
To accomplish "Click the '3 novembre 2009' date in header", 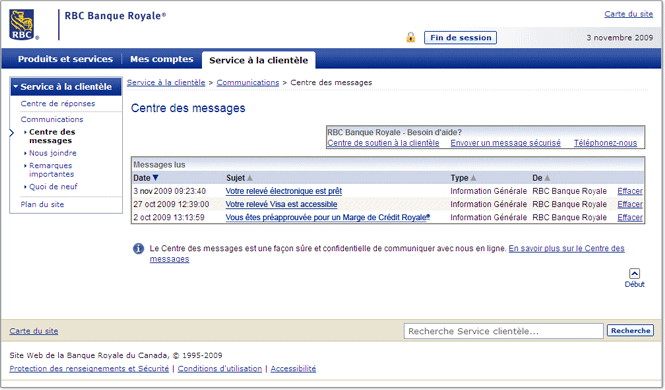I will point(620,38).
